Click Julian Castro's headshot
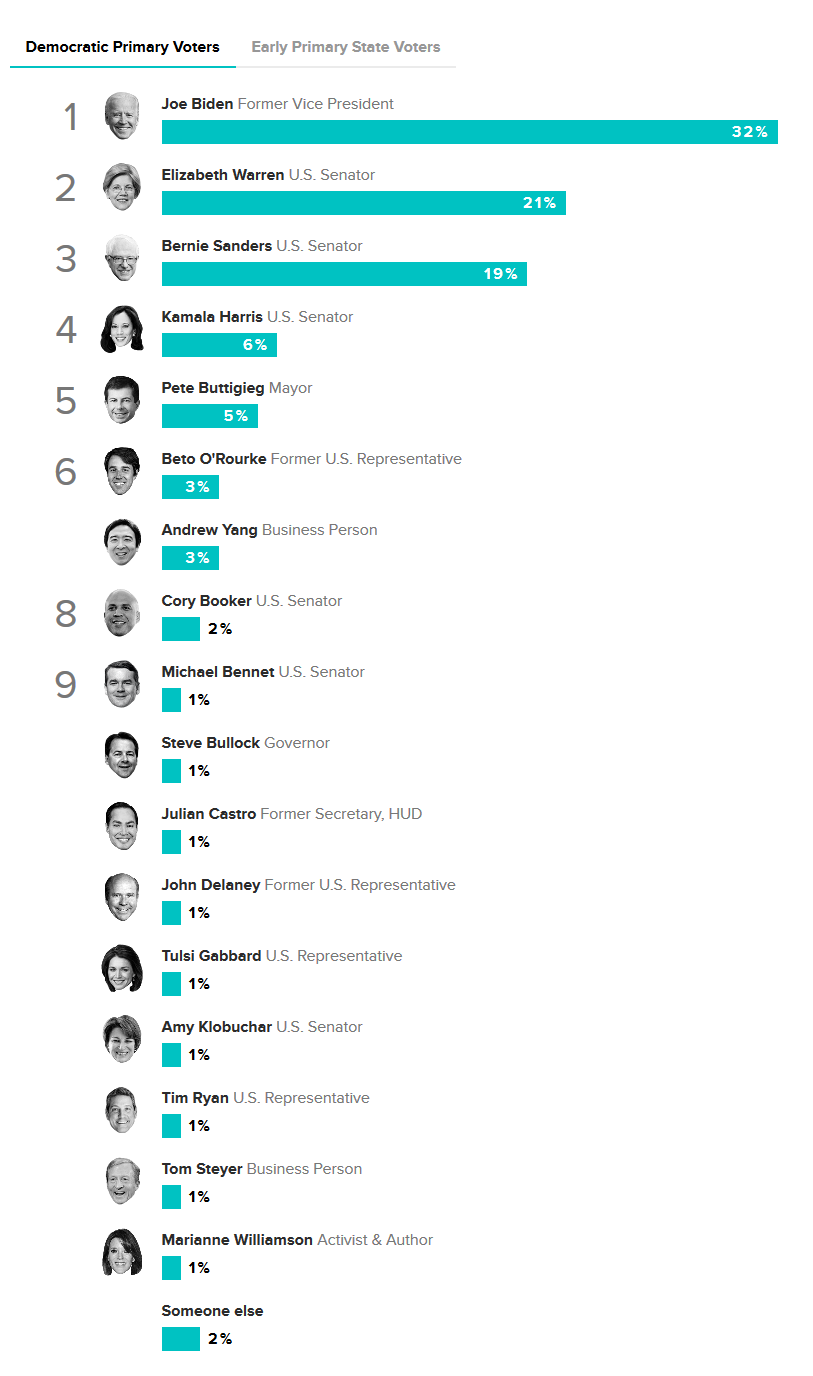This screenshot has height=1376, width=813. pos(122,826)
